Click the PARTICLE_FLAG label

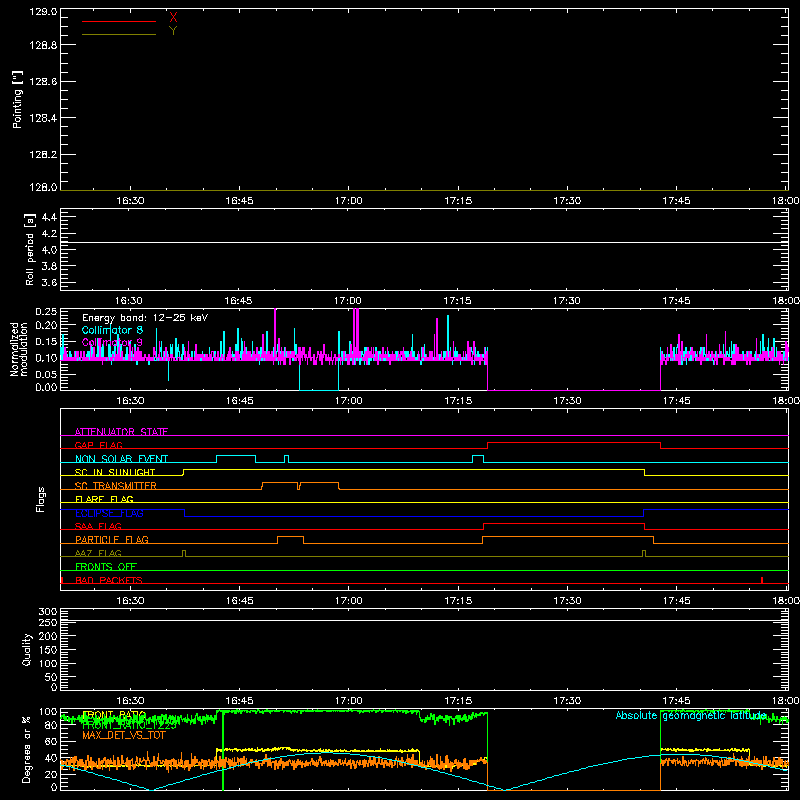coord(112,539)
